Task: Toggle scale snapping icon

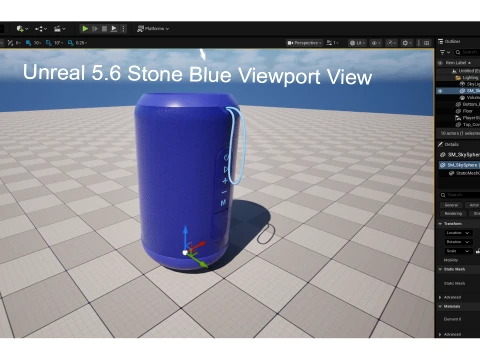Action: (70, 43)
